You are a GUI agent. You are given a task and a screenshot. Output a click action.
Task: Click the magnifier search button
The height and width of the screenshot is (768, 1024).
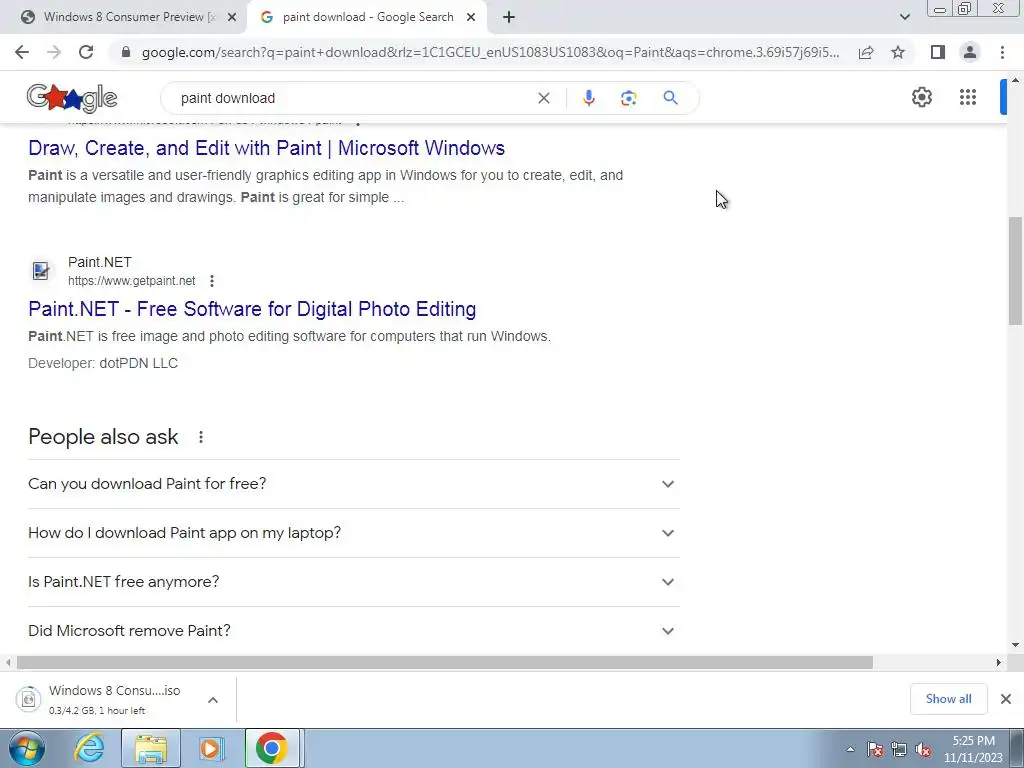pos(670,98)
